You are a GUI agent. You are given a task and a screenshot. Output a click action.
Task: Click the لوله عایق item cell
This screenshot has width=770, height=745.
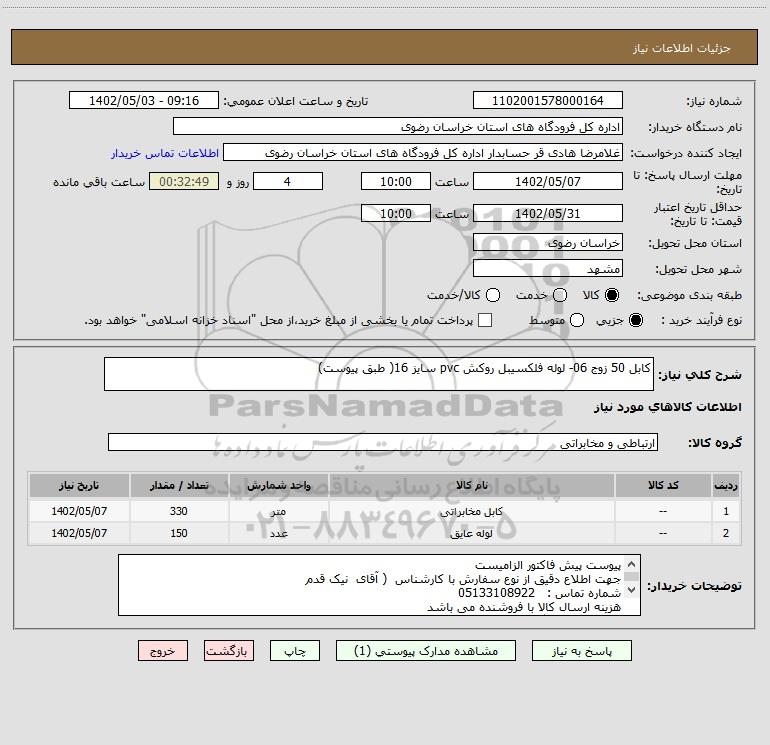click(x=471, y=533)
